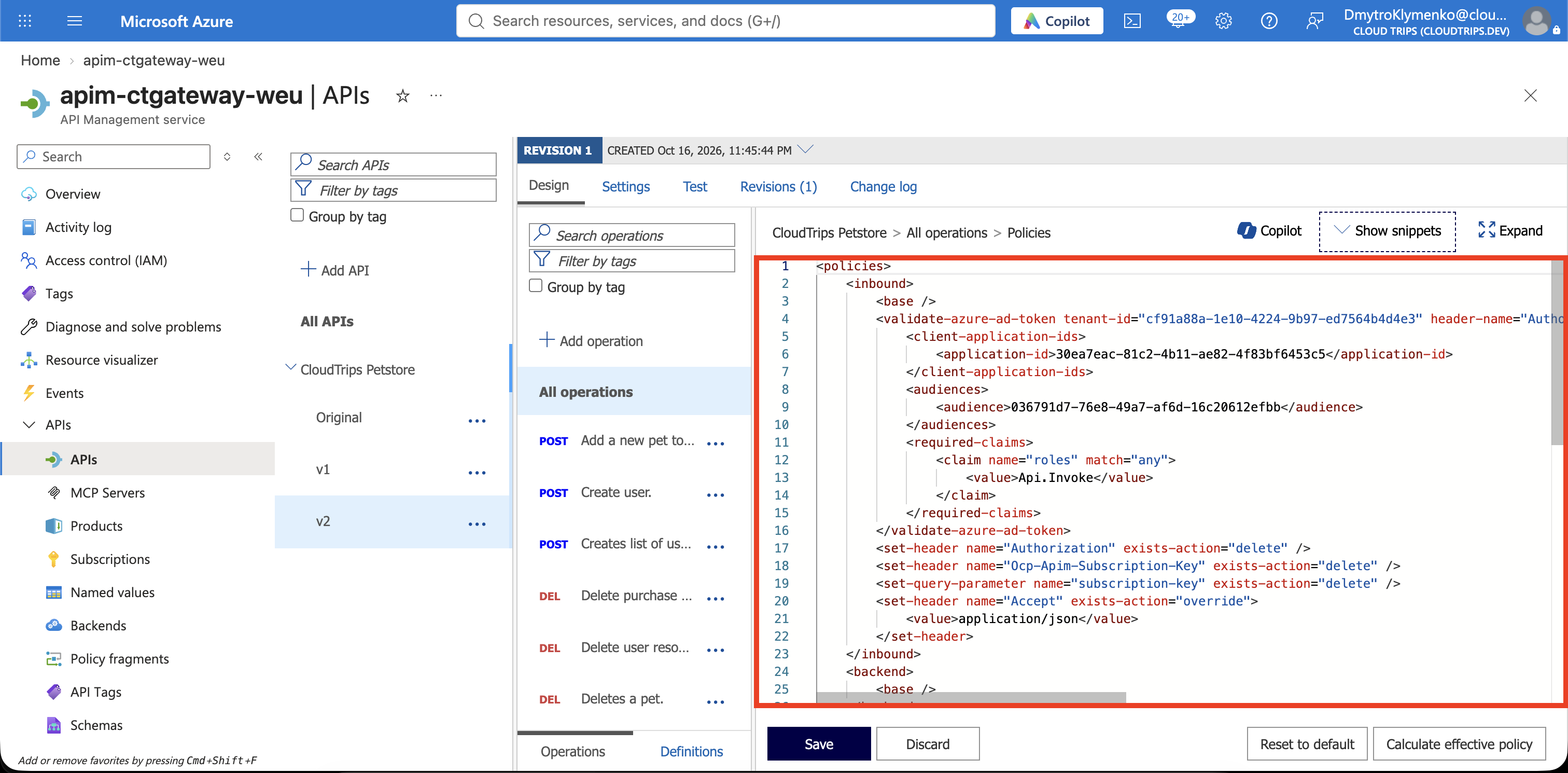Open MCP Servers menu item

coord(108,492)
